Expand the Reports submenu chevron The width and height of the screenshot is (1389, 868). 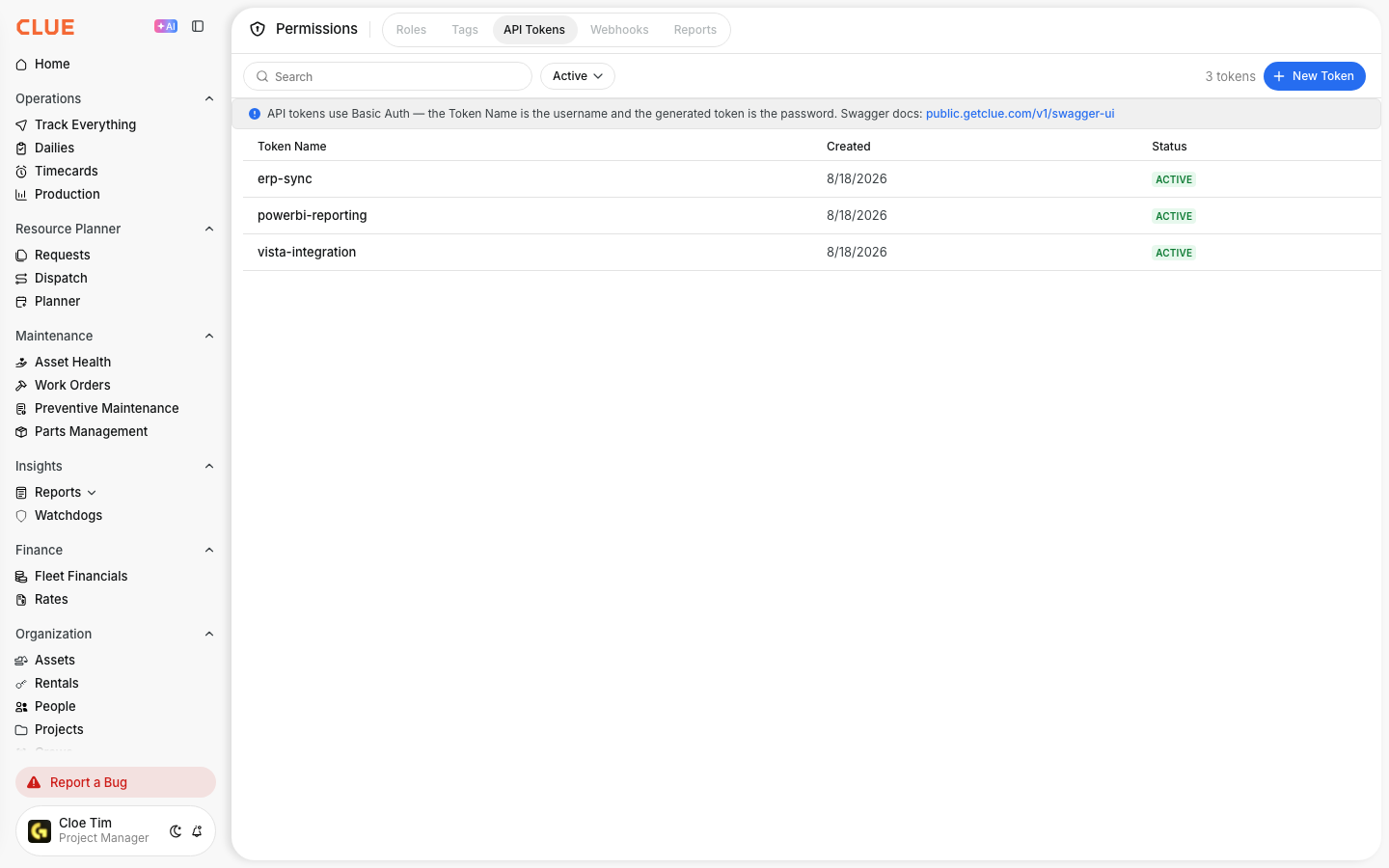coord(92,493)
